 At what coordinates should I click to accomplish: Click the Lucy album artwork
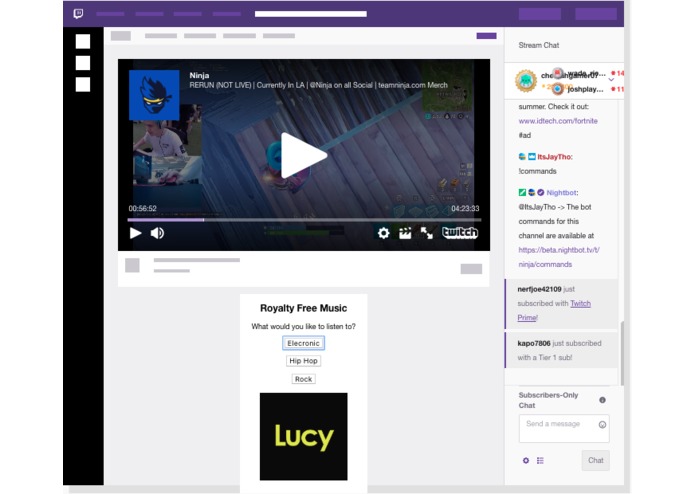coord(304,436)
